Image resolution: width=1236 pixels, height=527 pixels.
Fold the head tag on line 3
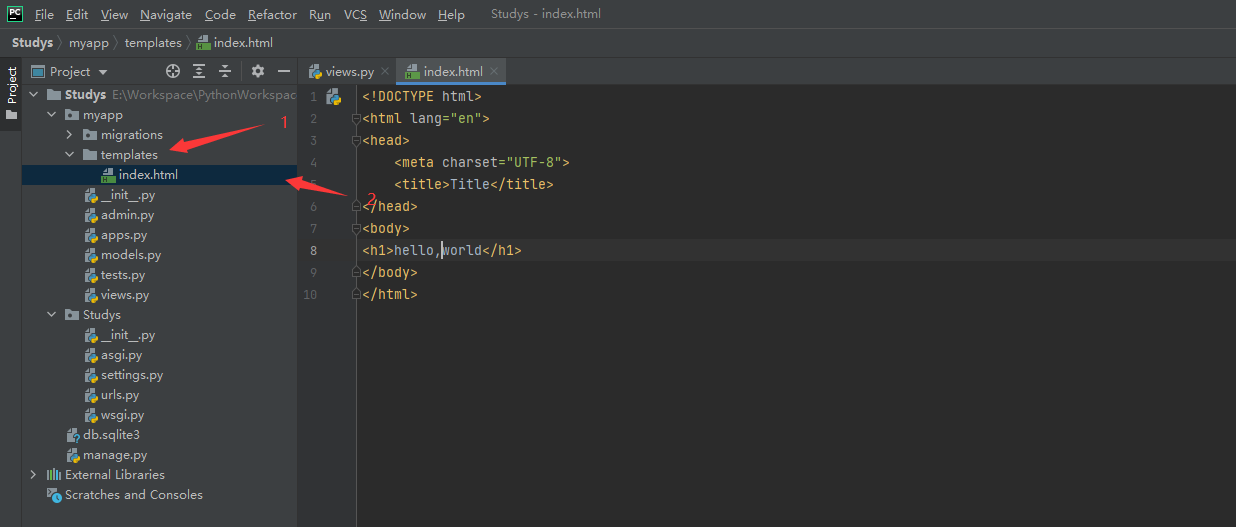(x=356, y=141)
